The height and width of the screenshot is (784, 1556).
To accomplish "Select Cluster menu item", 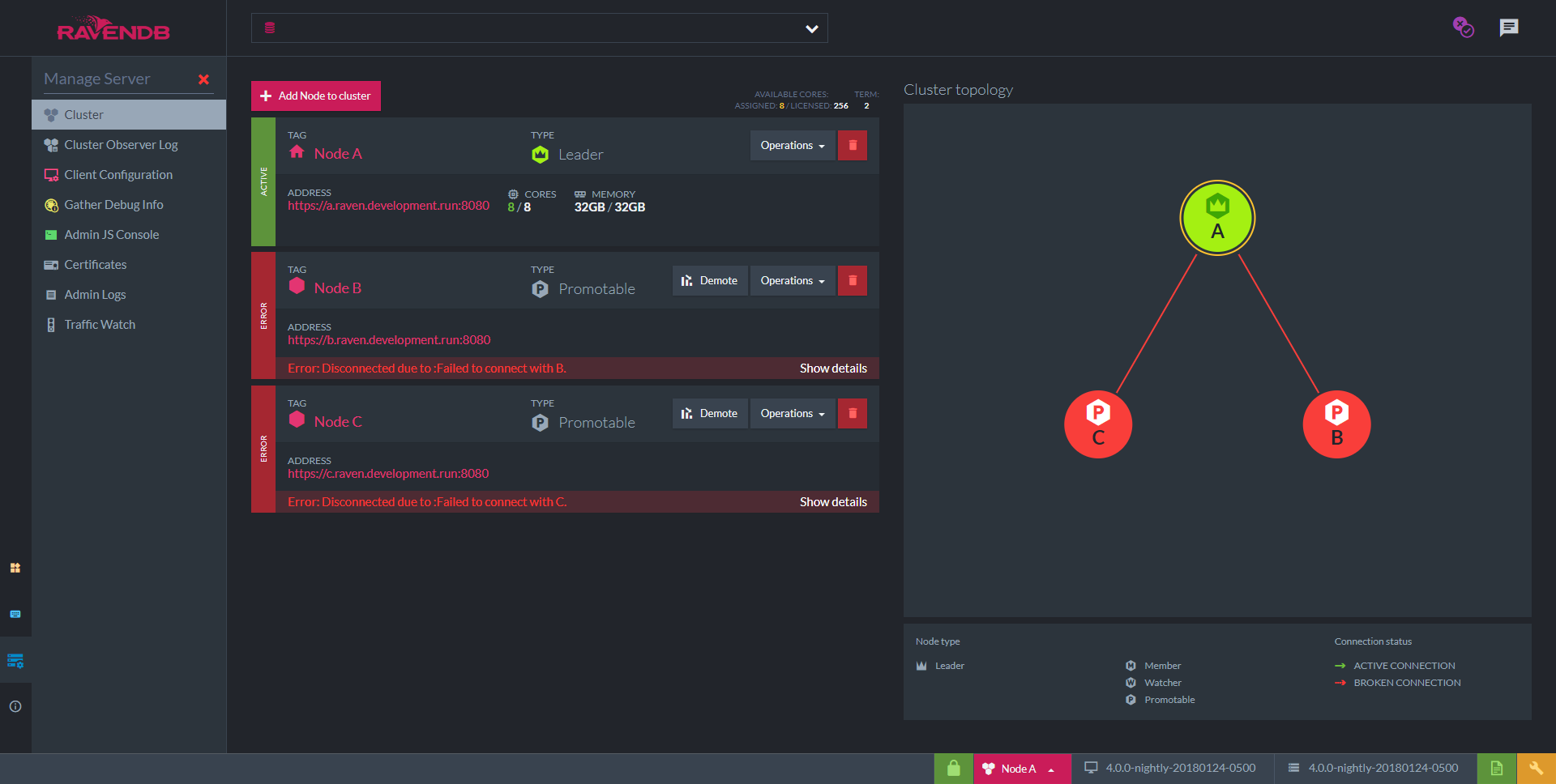I will (129, 115).
